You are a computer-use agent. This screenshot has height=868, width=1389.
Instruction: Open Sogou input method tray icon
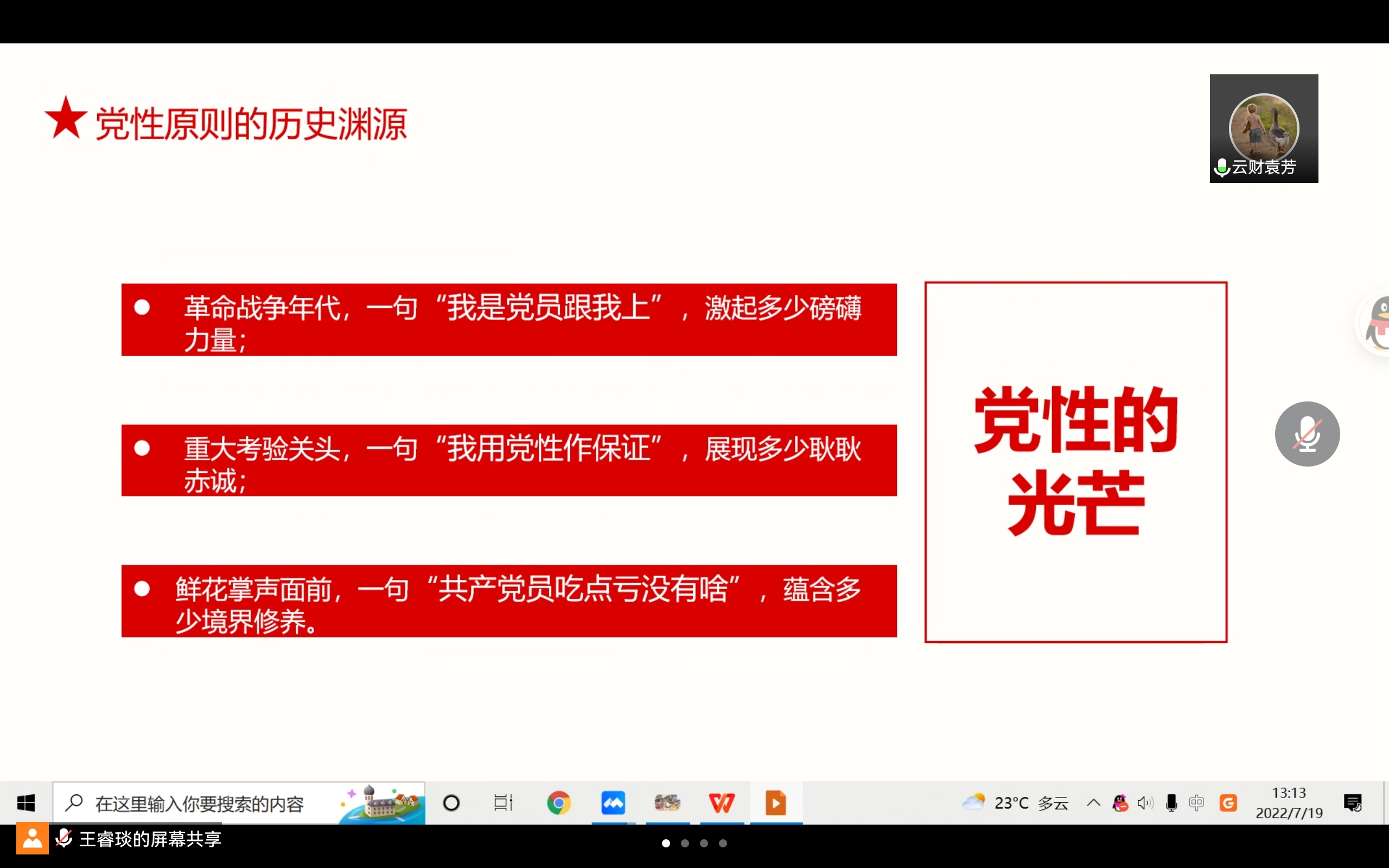click(1228, 802)
